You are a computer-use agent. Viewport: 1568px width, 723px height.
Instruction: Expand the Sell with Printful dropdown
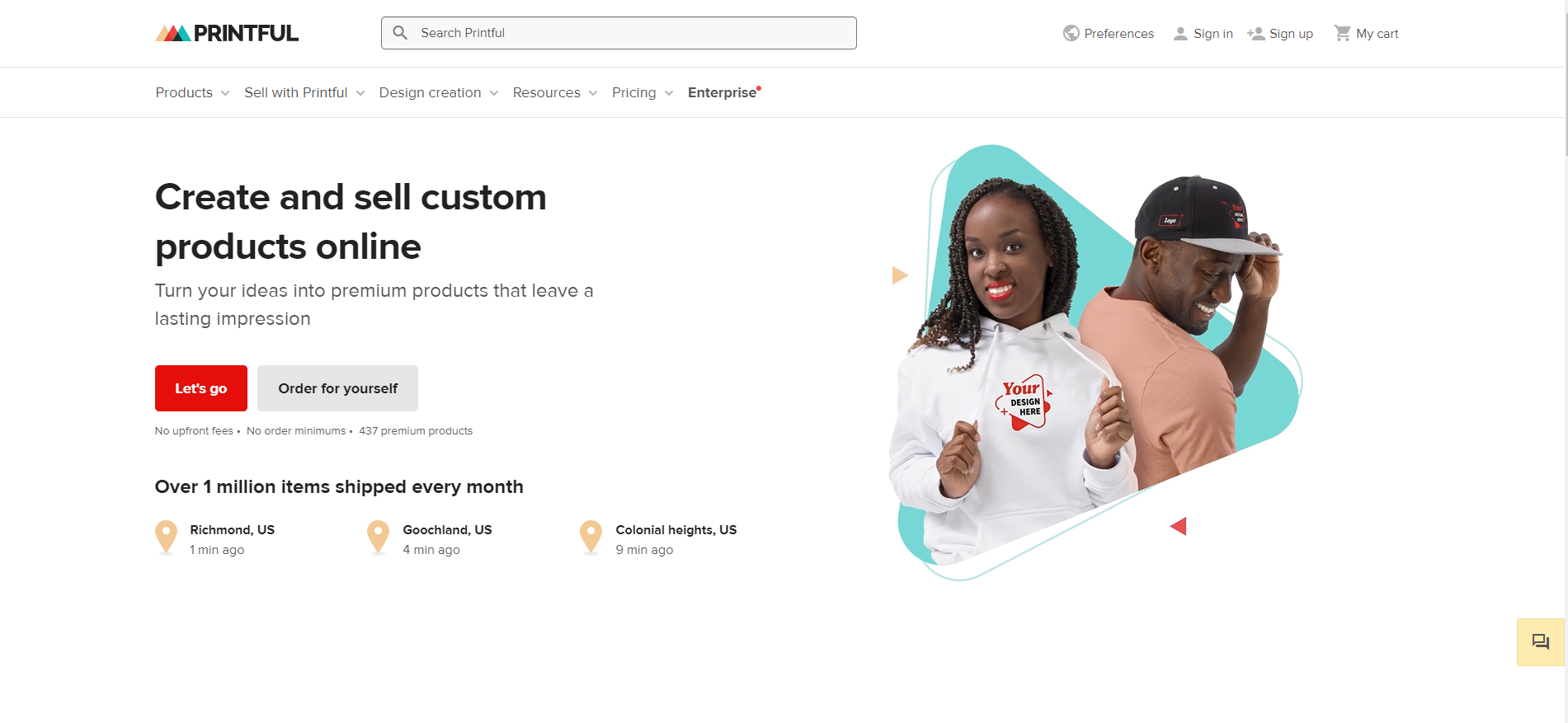(304, 92)
